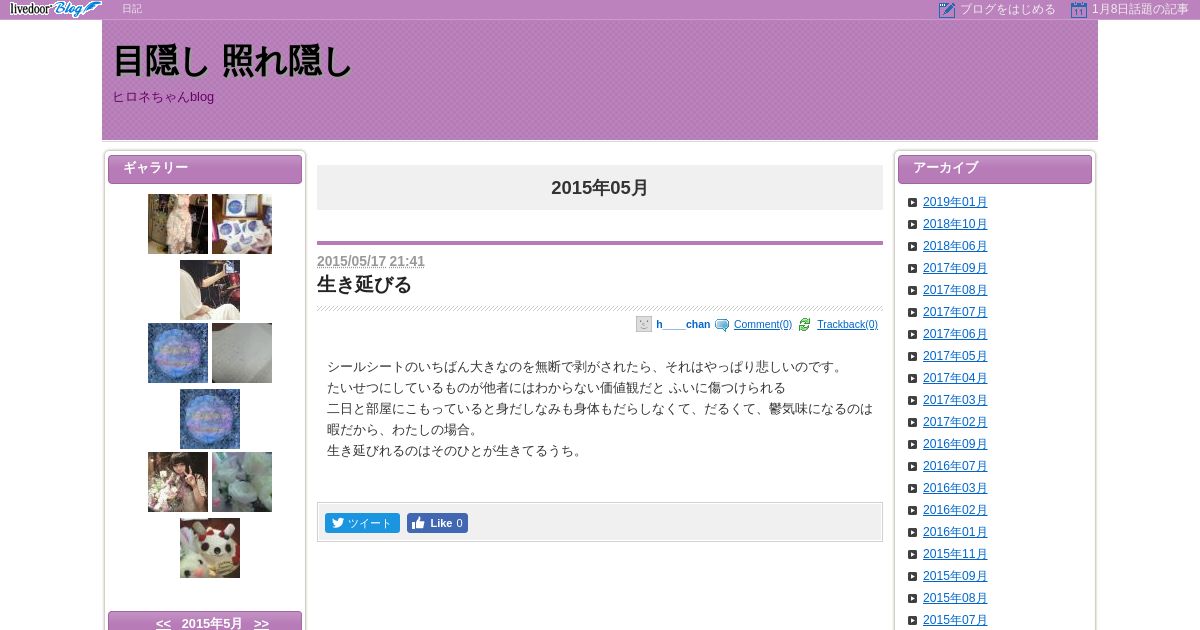Open gallery thumbnail of girl with flowers
Image resolution: width=1200 pixels, height=630 pixels.
178,482
